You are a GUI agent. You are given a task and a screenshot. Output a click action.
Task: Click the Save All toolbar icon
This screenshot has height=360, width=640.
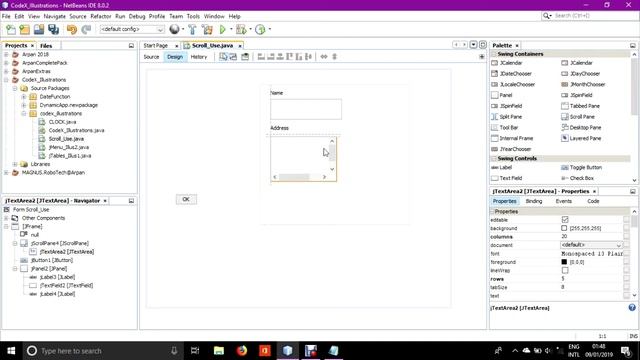tap(53, 29)
